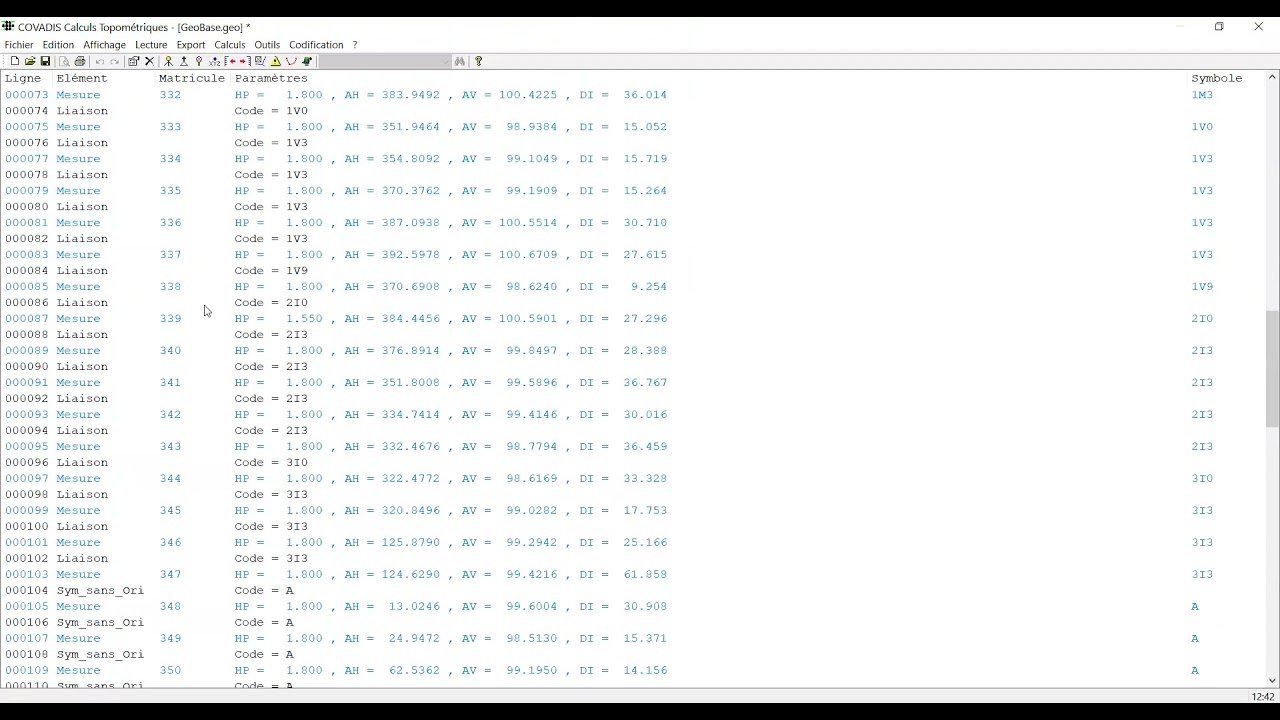The width and height of the screenshot is (1280, 720).
Task: Click matricule 339
Action: point(170,319)
